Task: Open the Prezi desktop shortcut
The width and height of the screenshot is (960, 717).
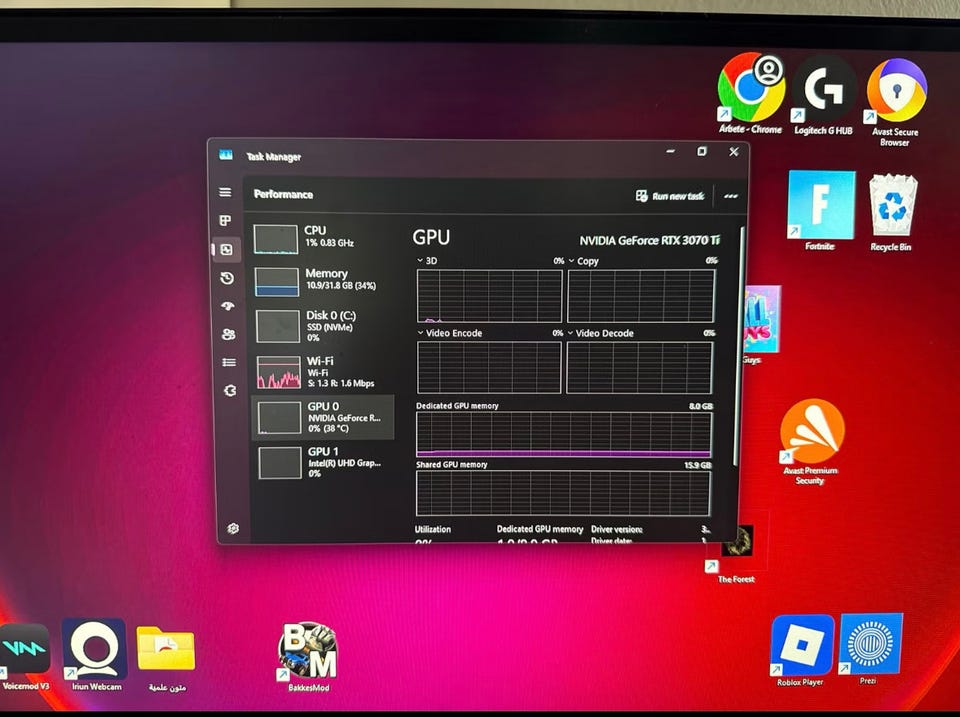Action: tap(870, 649)
